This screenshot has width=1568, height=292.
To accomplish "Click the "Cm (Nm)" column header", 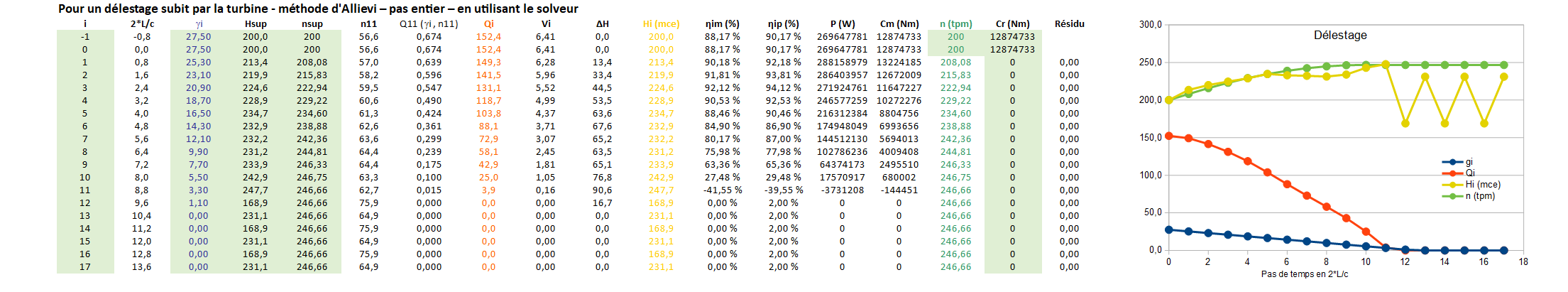I will tap(899, 24).
